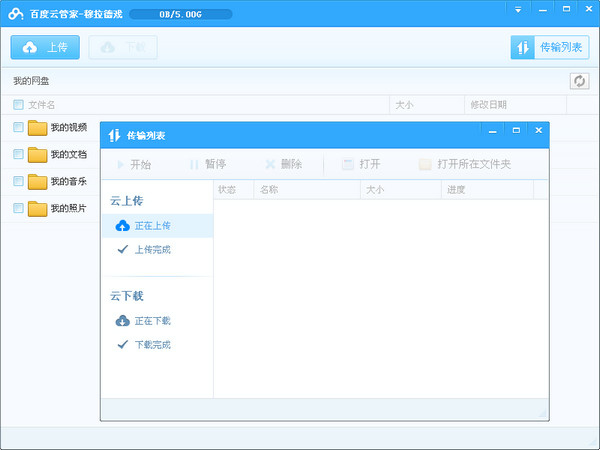The width and height of the screenshot is (600, 450).
Task: Click the 进度 column header in transfer list
Action: (x=488, y=190)
